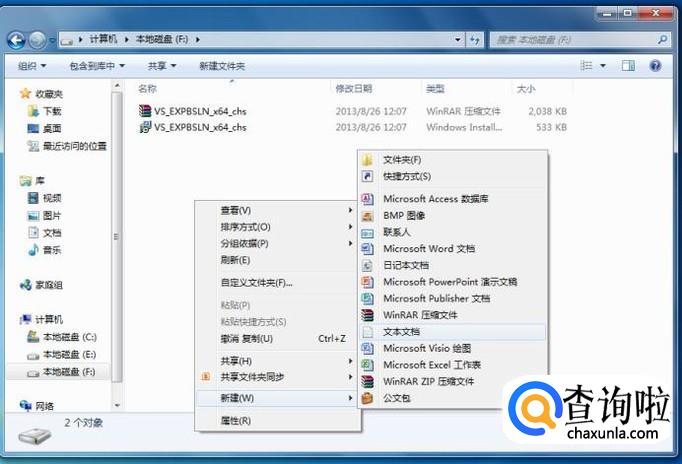This screenshot has width=682, height=464.
Task: Click the 计算机 breadcrumb segment
Action: click(103, 40)
